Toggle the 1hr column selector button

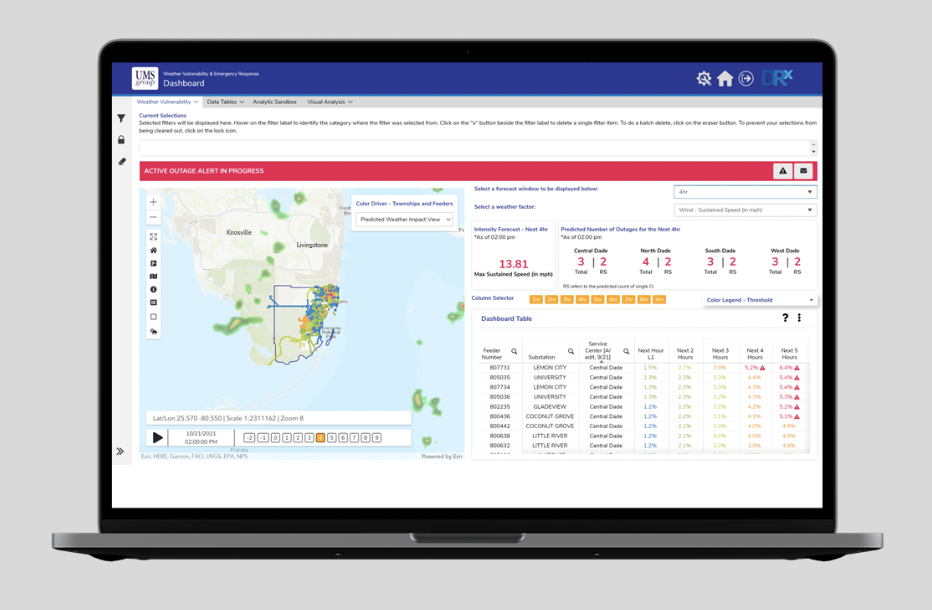pyautogui.click(x=536, y=300)
